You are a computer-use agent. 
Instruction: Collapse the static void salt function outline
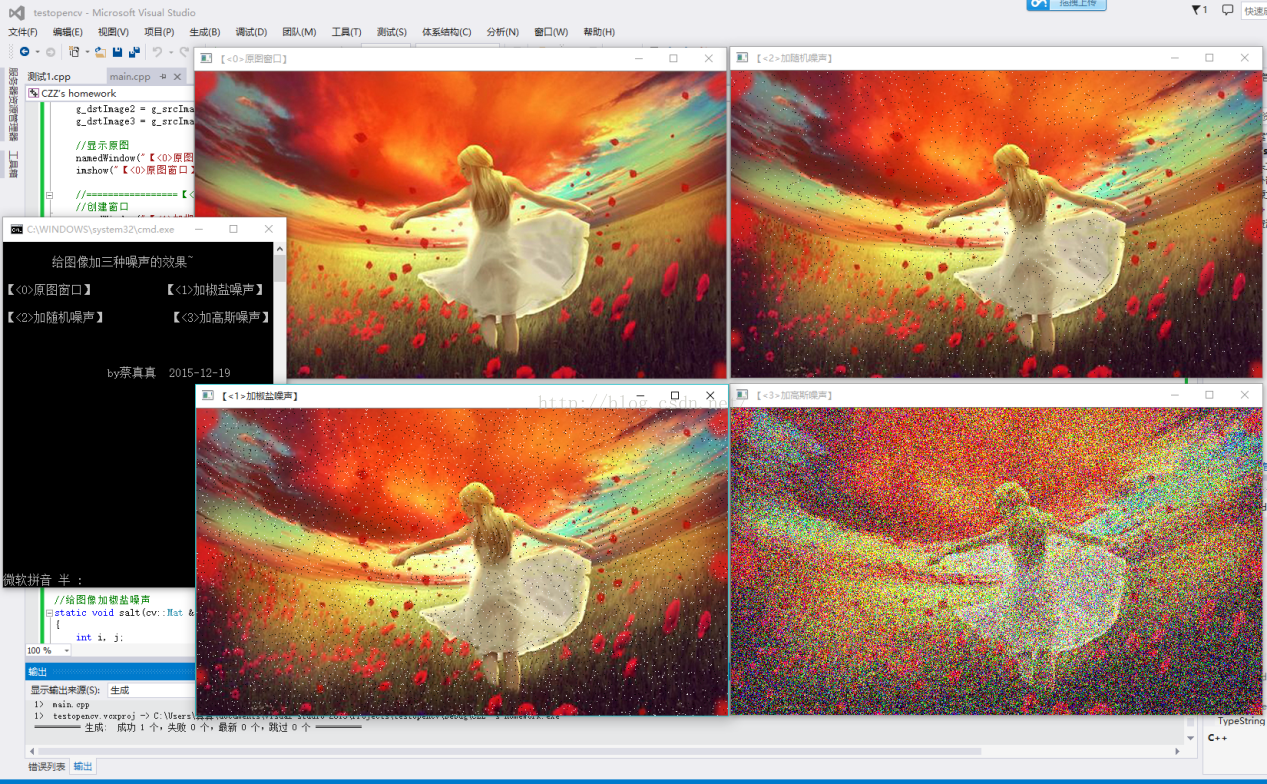[x=48, y=612]
